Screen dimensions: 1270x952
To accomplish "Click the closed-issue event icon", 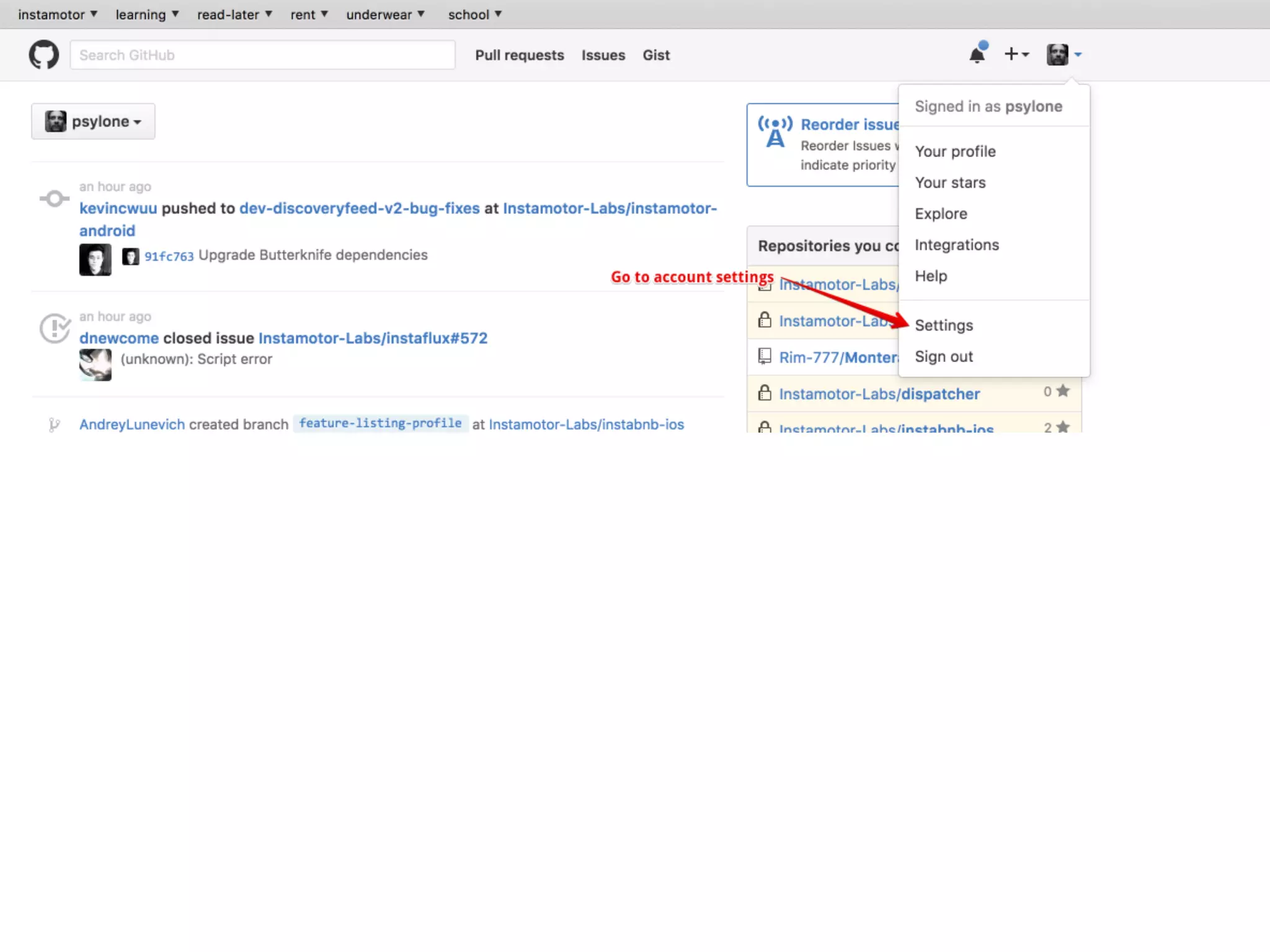I will coord(55,328).
